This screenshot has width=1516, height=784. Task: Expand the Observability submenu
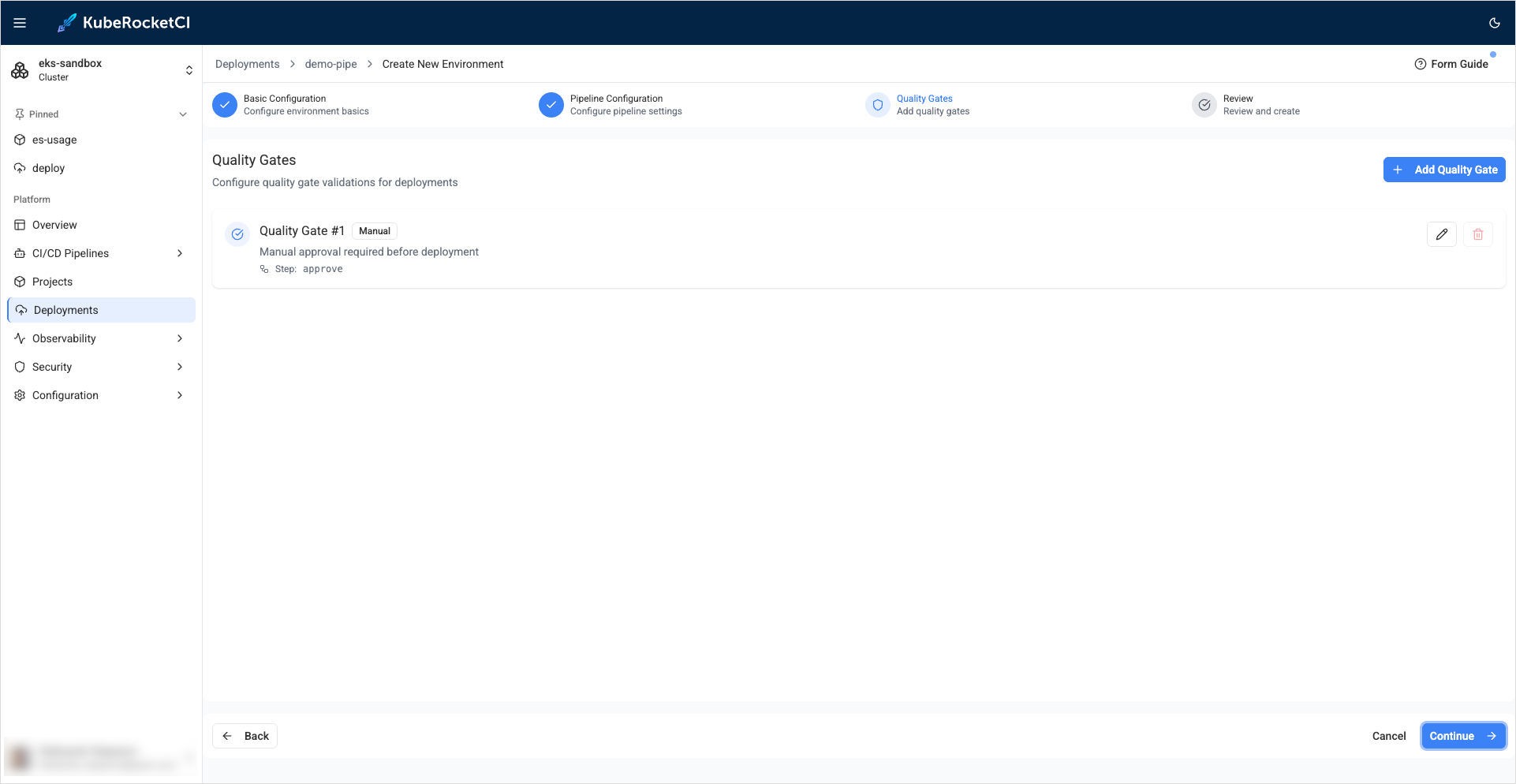(180, 338)
